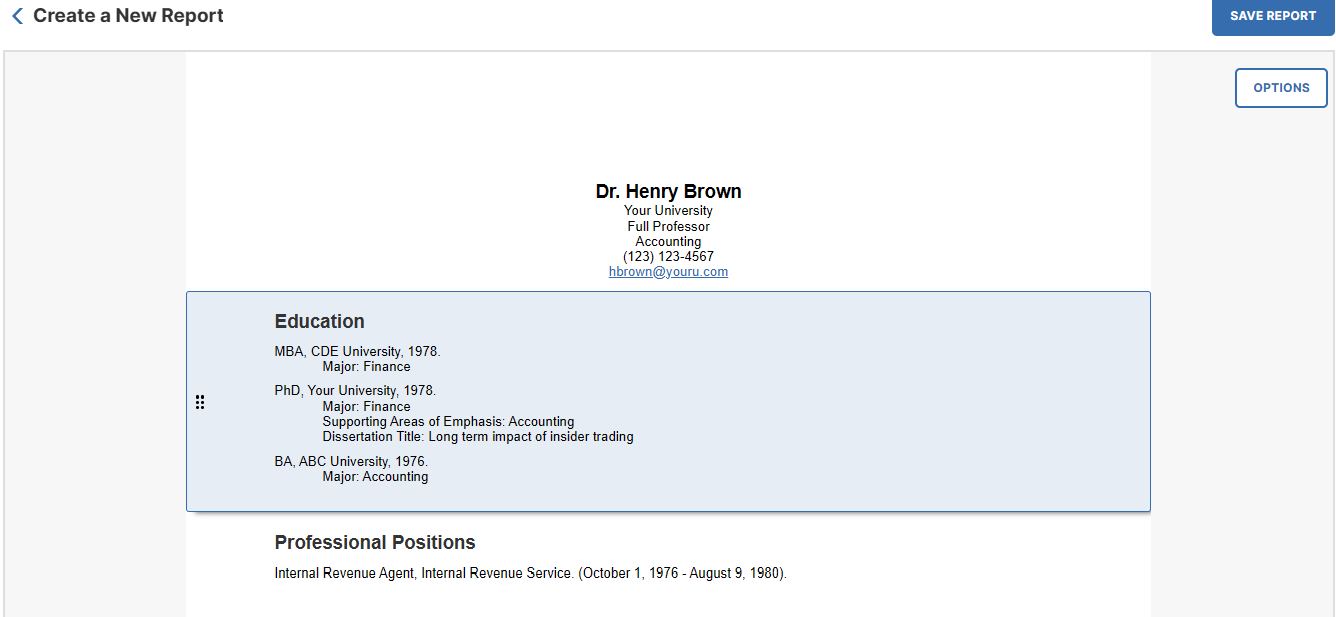The image size is (1336, 617).
Task: Go back using the chevron arrow
Action: (x=17, y=16)
